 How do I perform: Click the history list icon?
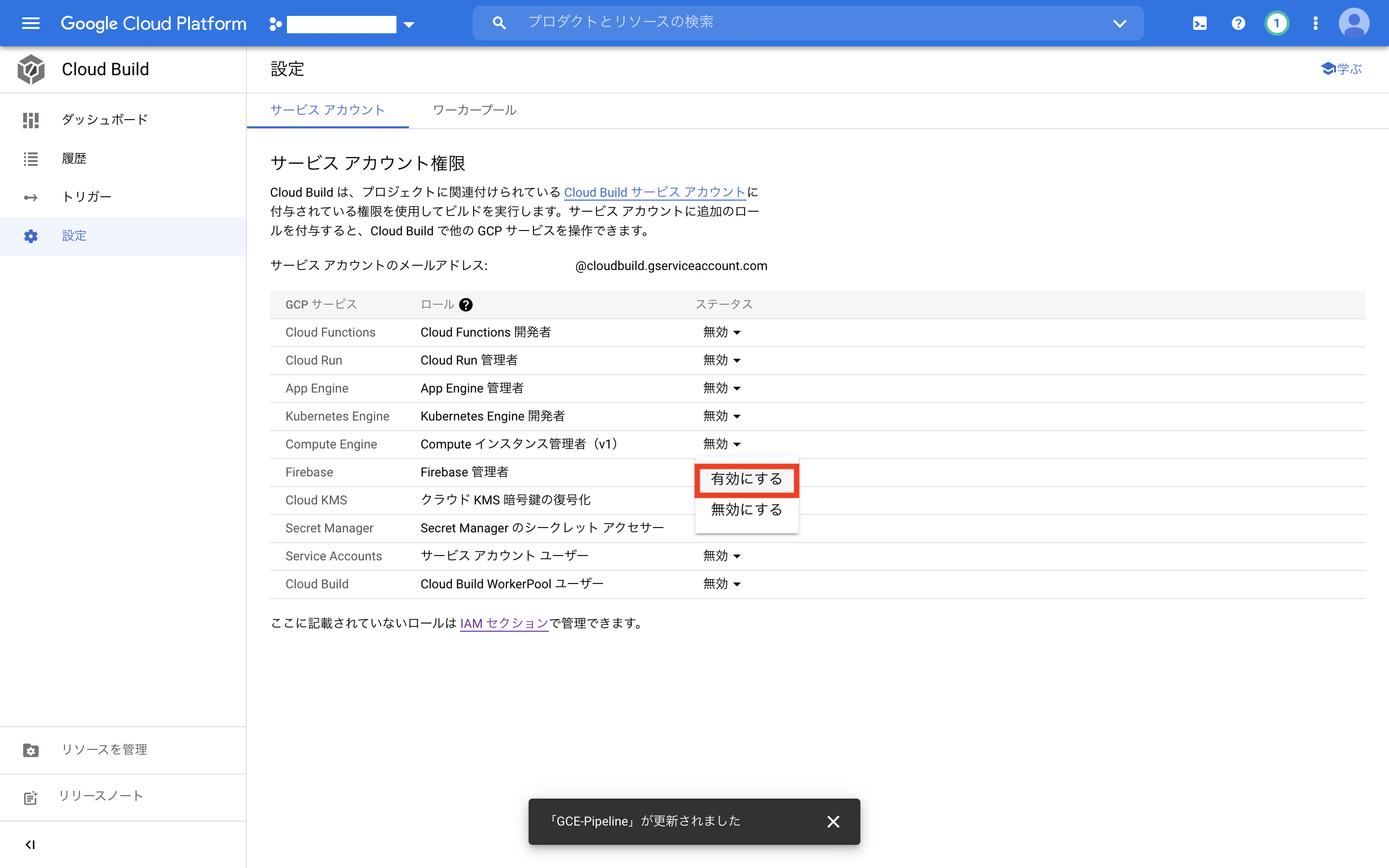(31, 159)
